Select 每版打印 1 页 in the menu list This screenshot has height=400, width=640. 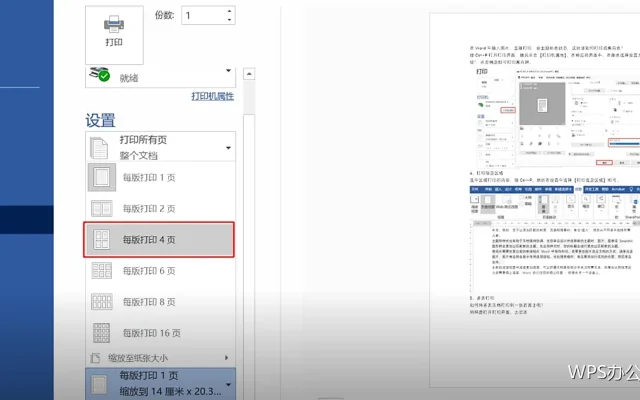pos(160,178)
